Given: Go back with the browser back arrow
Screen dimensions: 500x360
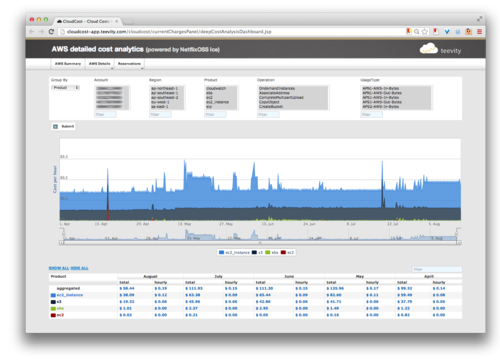Looking at the screenshot, I should [x=32, y=32].
